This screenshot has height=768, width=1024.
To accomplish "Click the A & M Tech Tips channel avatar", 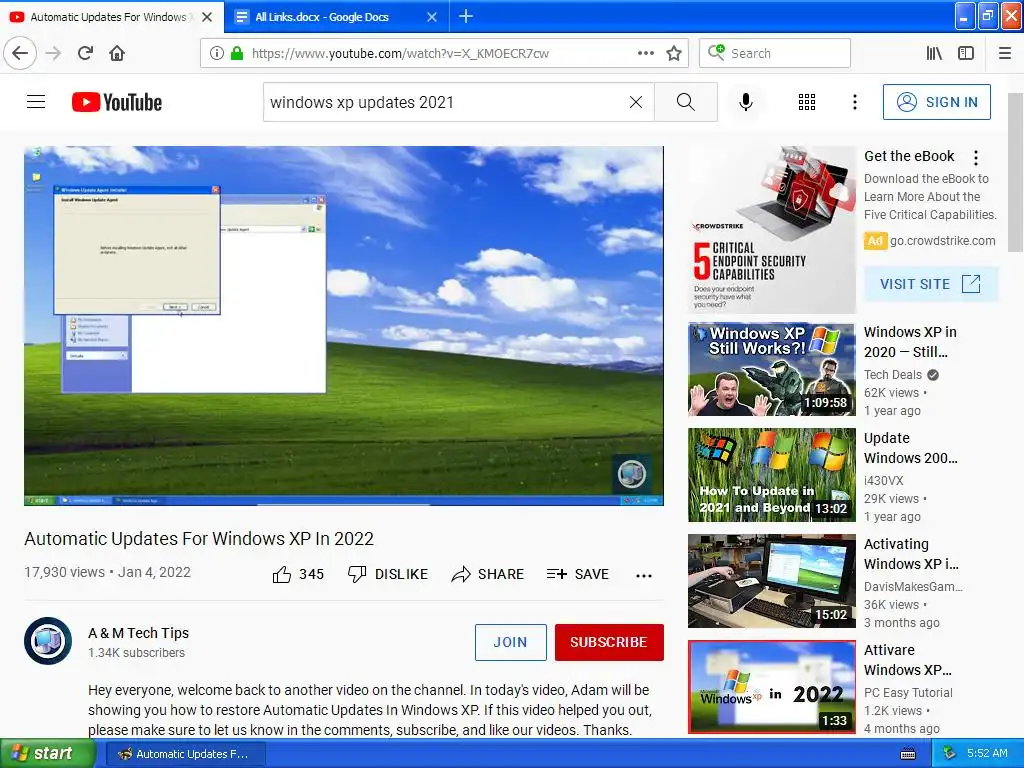I will point(48,641).
